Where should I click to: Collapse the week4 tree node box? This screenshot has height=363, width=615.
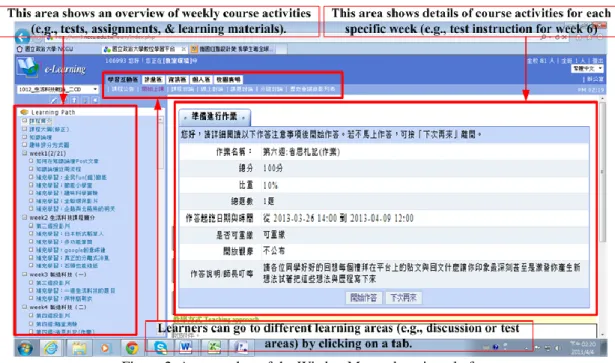[24, 307]
